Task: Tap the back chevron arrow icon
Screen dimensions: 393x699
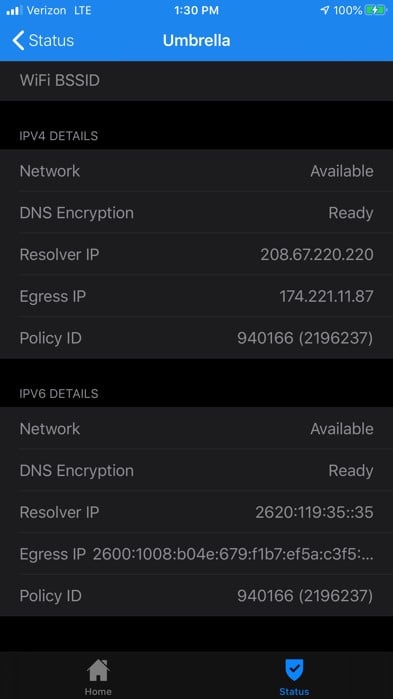Action: click(x=18, y=41)
